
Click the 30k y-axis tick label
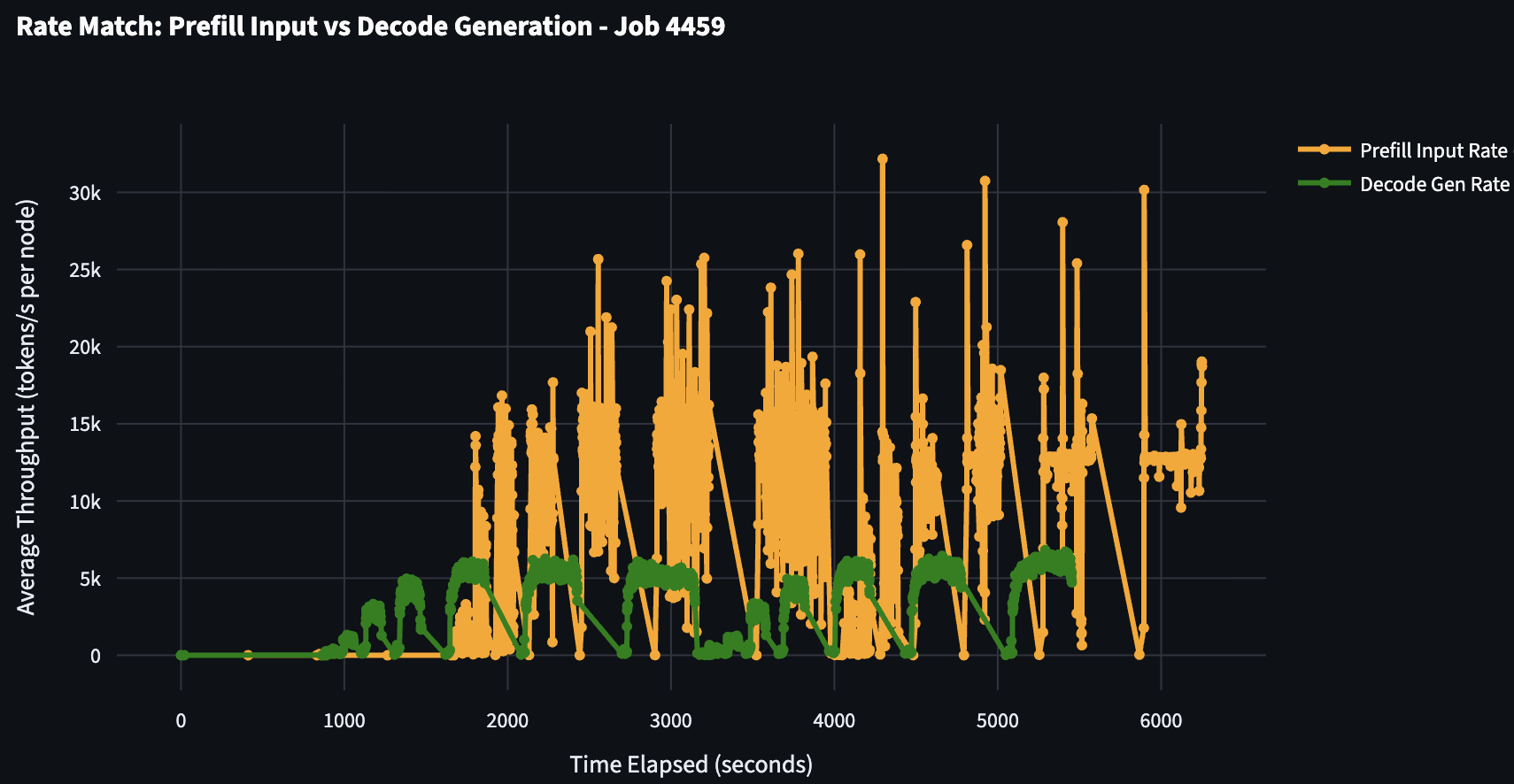(86, 193)
